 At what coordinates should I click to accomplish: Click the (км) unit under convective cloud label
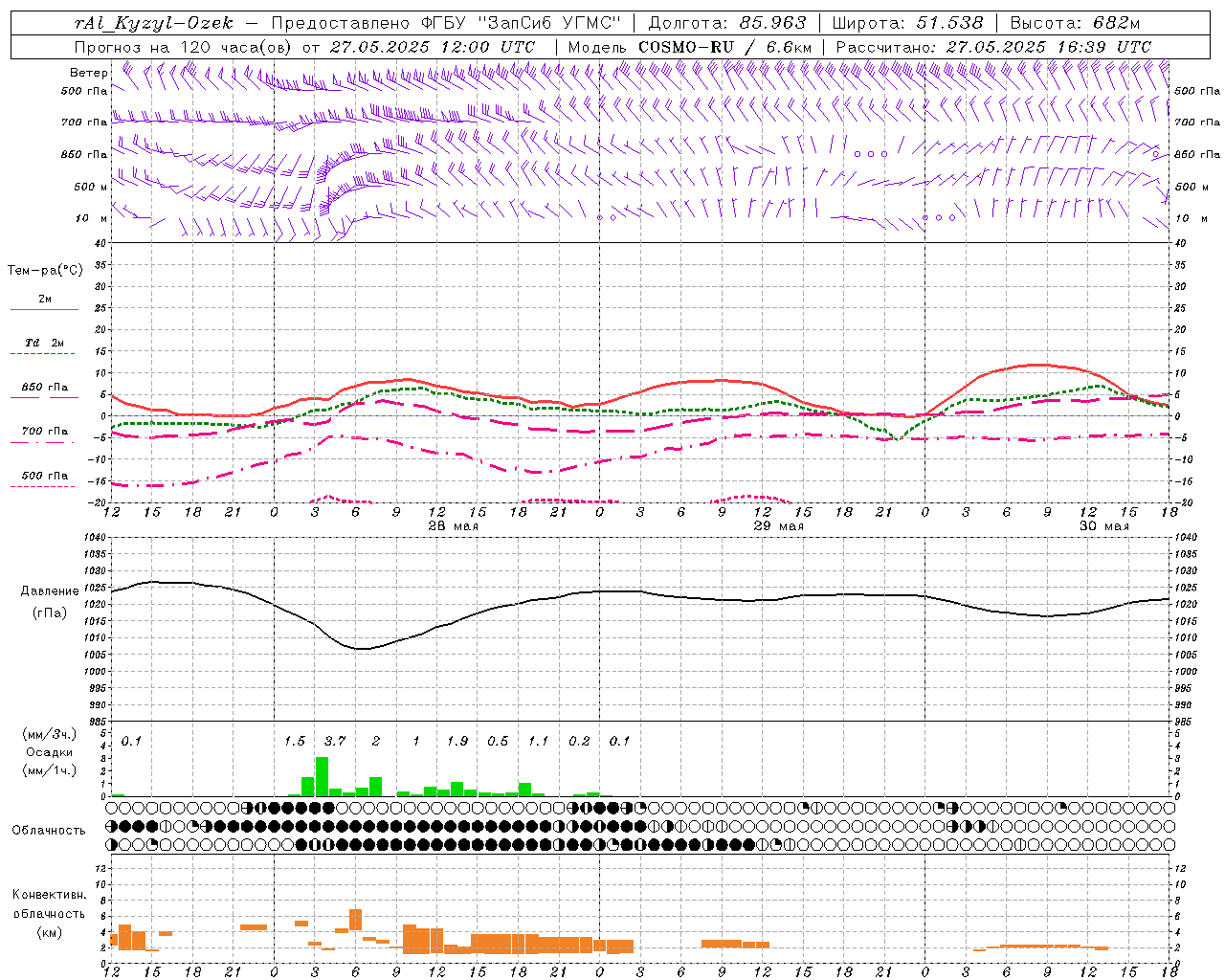[x=50, y=932]
